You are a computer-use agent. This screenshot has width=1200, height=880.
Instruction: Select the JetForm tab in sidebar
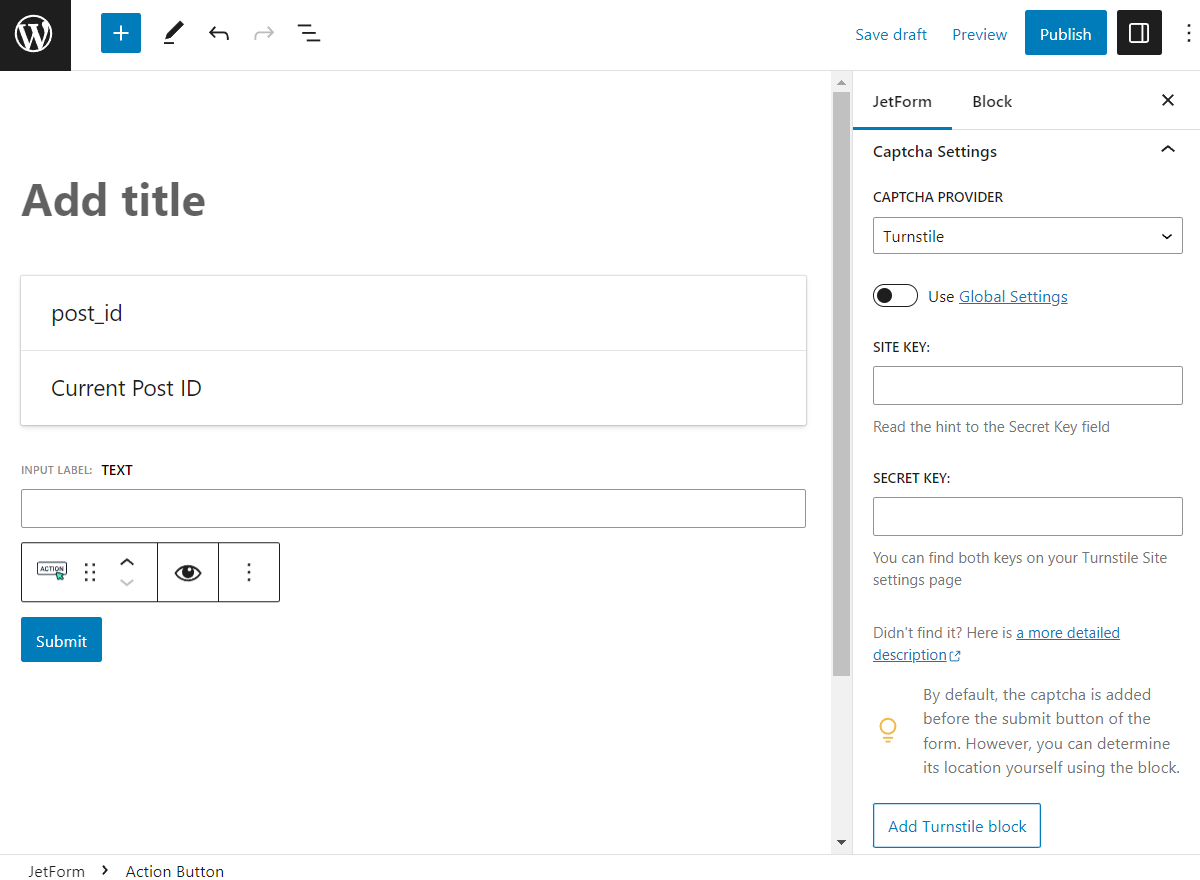click(902, 101)
